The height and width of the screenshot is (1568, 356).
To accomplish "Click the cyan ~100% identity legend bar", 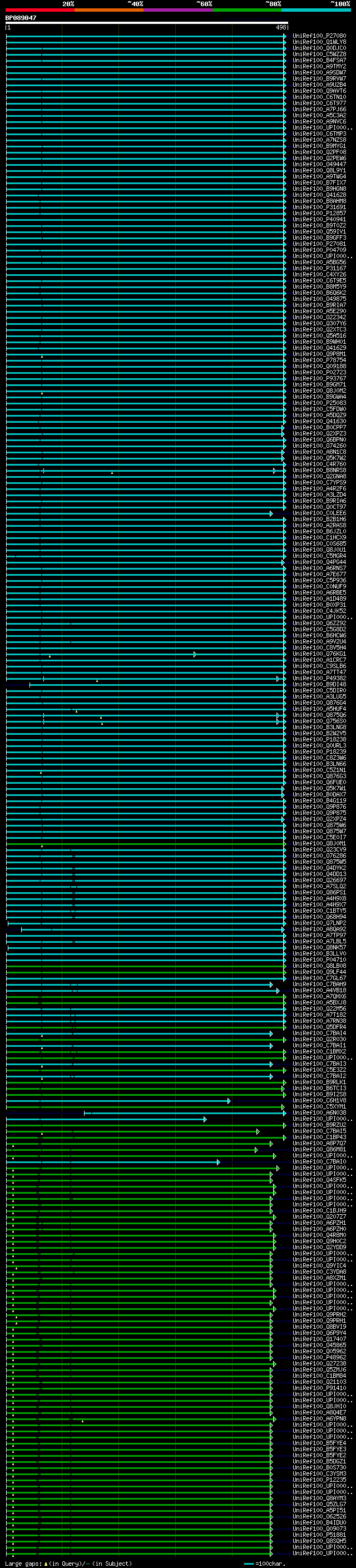I will pos(316,10).
